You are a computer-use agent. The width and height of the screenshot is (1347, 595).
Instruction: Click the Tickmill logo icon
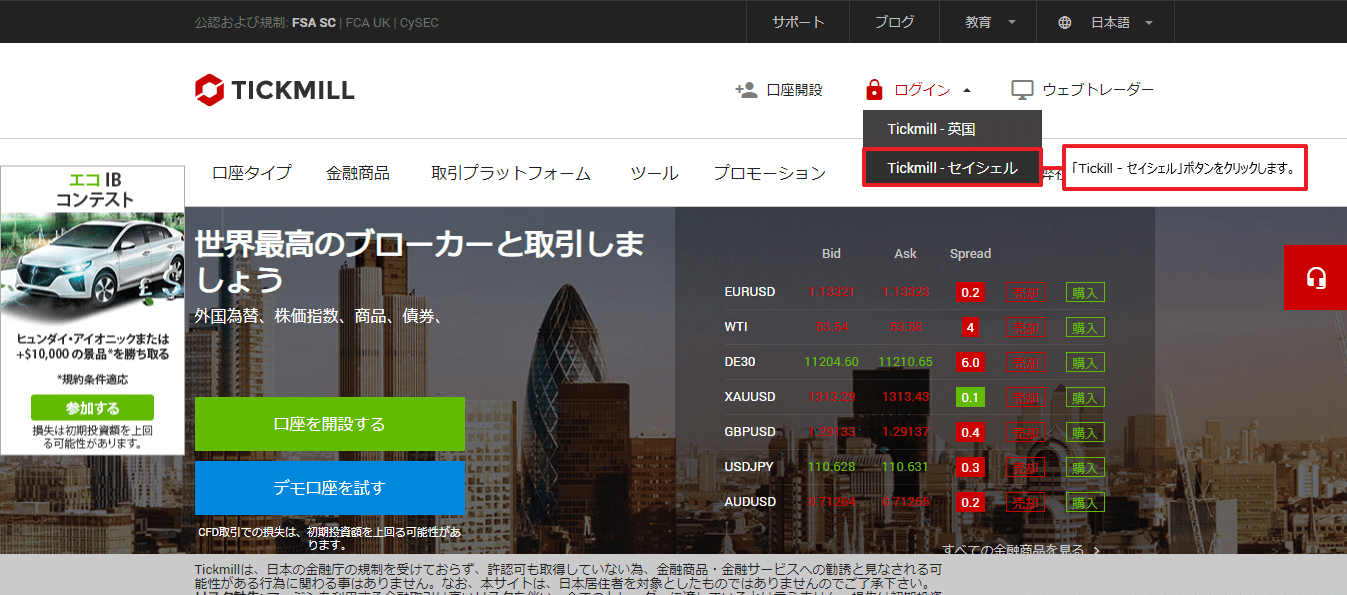(x=207, y=90)
